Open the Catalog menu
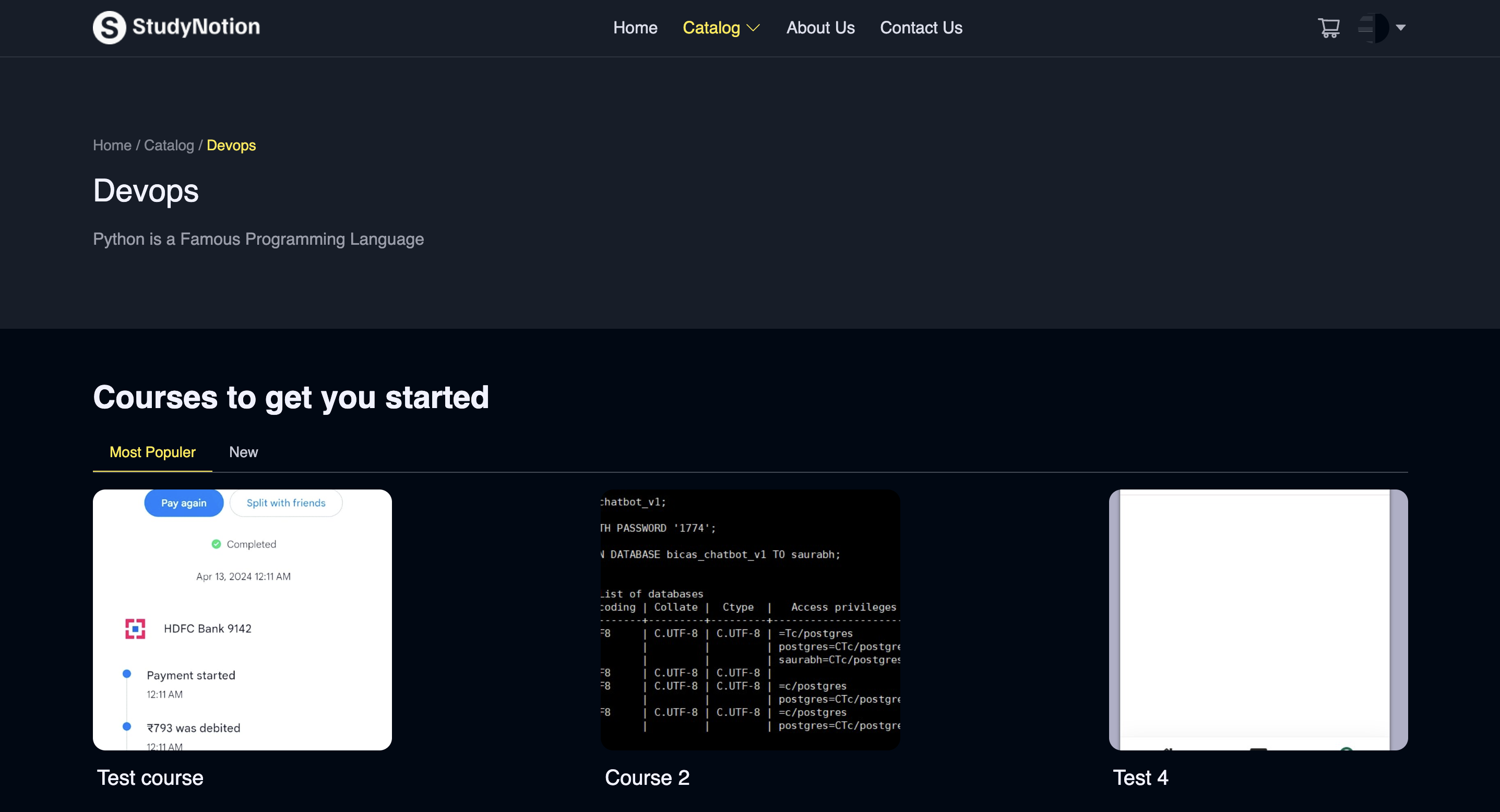The width and height of the screenshot is (1500, 812). coord(711,28)
